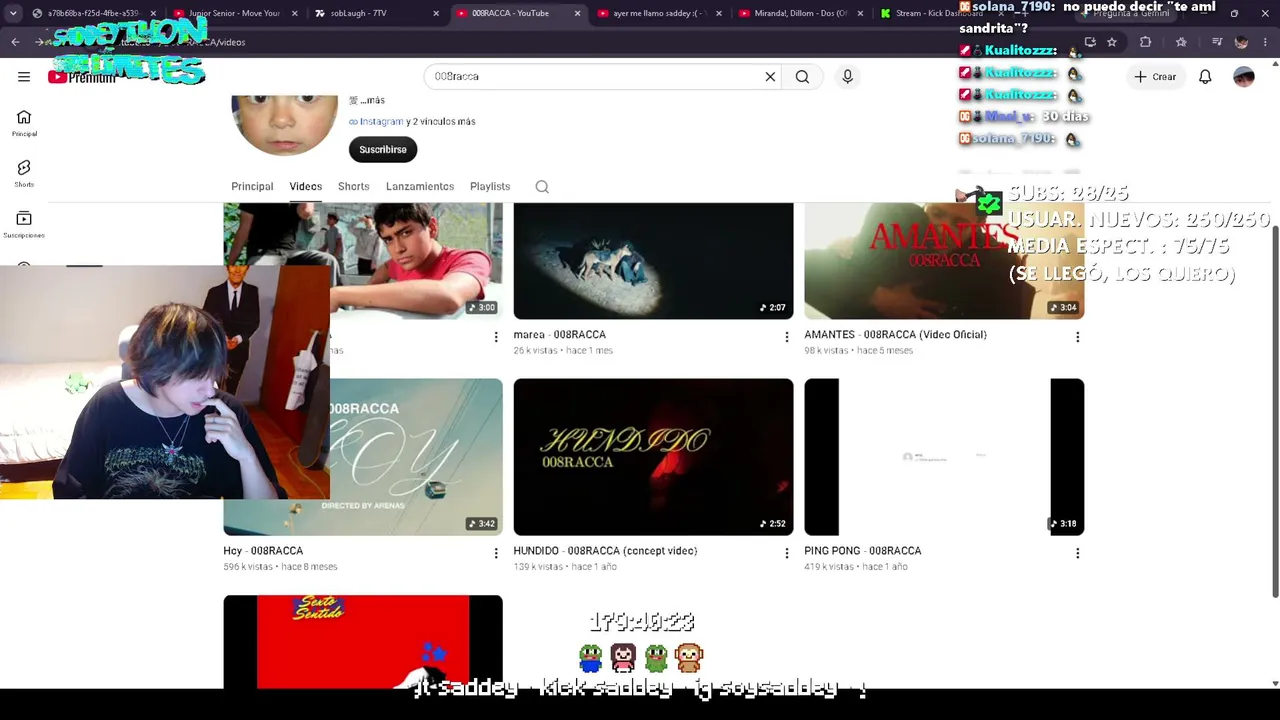Start voice search with the microphone
The image size is (1280, 720).
847,77
